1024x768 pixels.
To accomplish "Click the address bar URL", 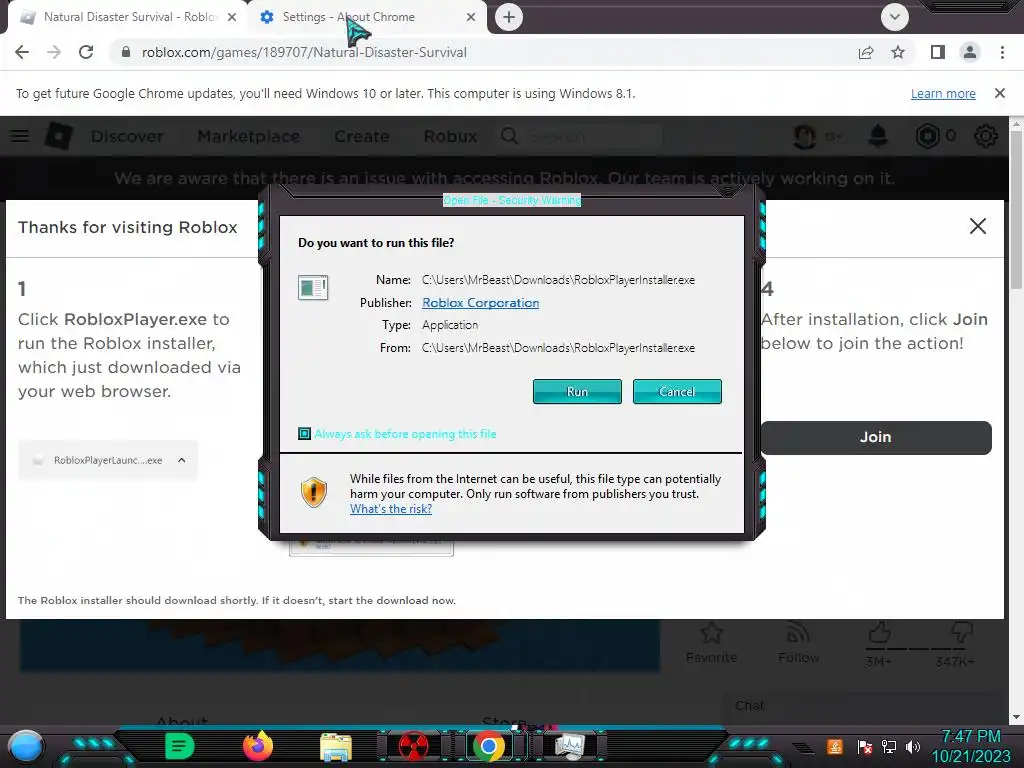I will click(x=304, y=52).
